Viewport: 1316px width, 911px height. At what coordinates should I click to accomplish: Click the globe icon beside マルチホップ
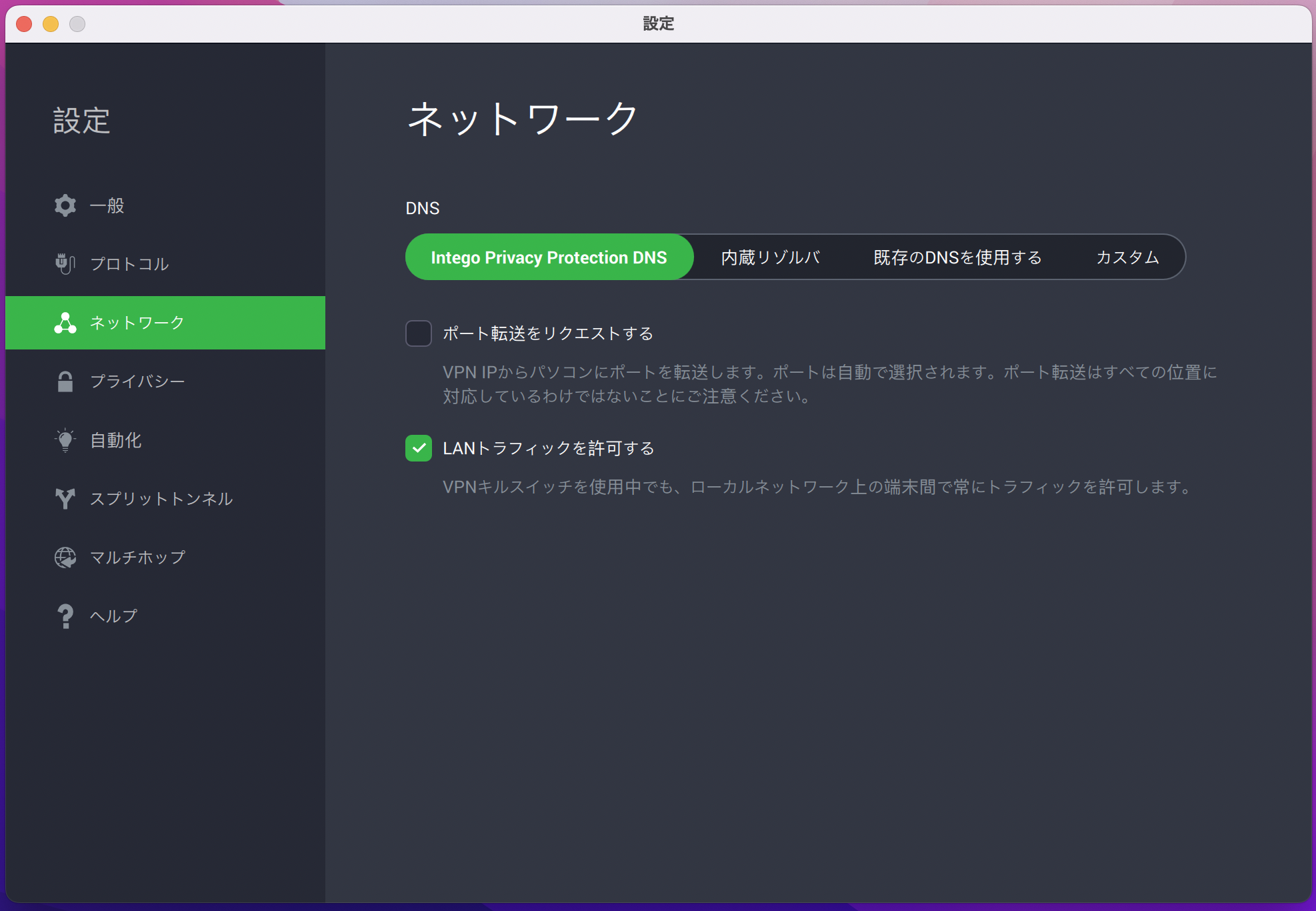[65, 558]
